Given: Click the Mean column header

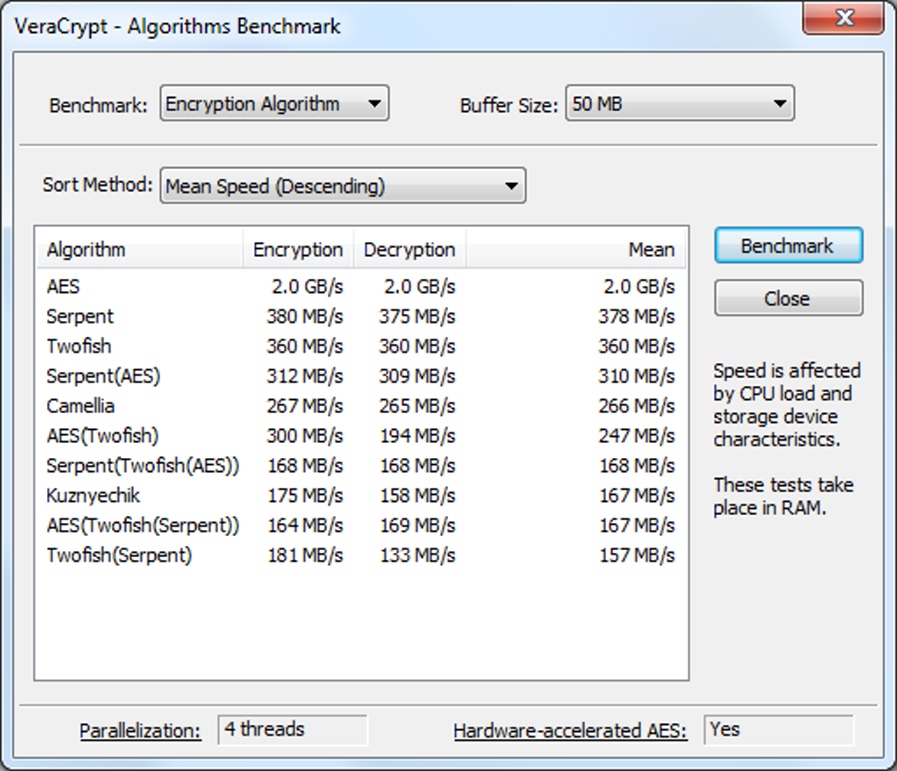Looking at the screenshot, I should [x=576, y=250].
